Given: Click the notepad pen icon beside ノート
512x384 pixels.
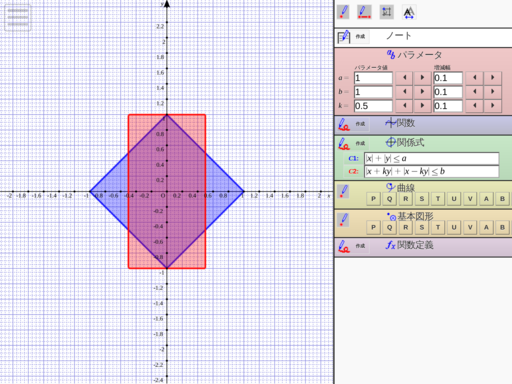Looking at the screenshot, I should [344, 37].
